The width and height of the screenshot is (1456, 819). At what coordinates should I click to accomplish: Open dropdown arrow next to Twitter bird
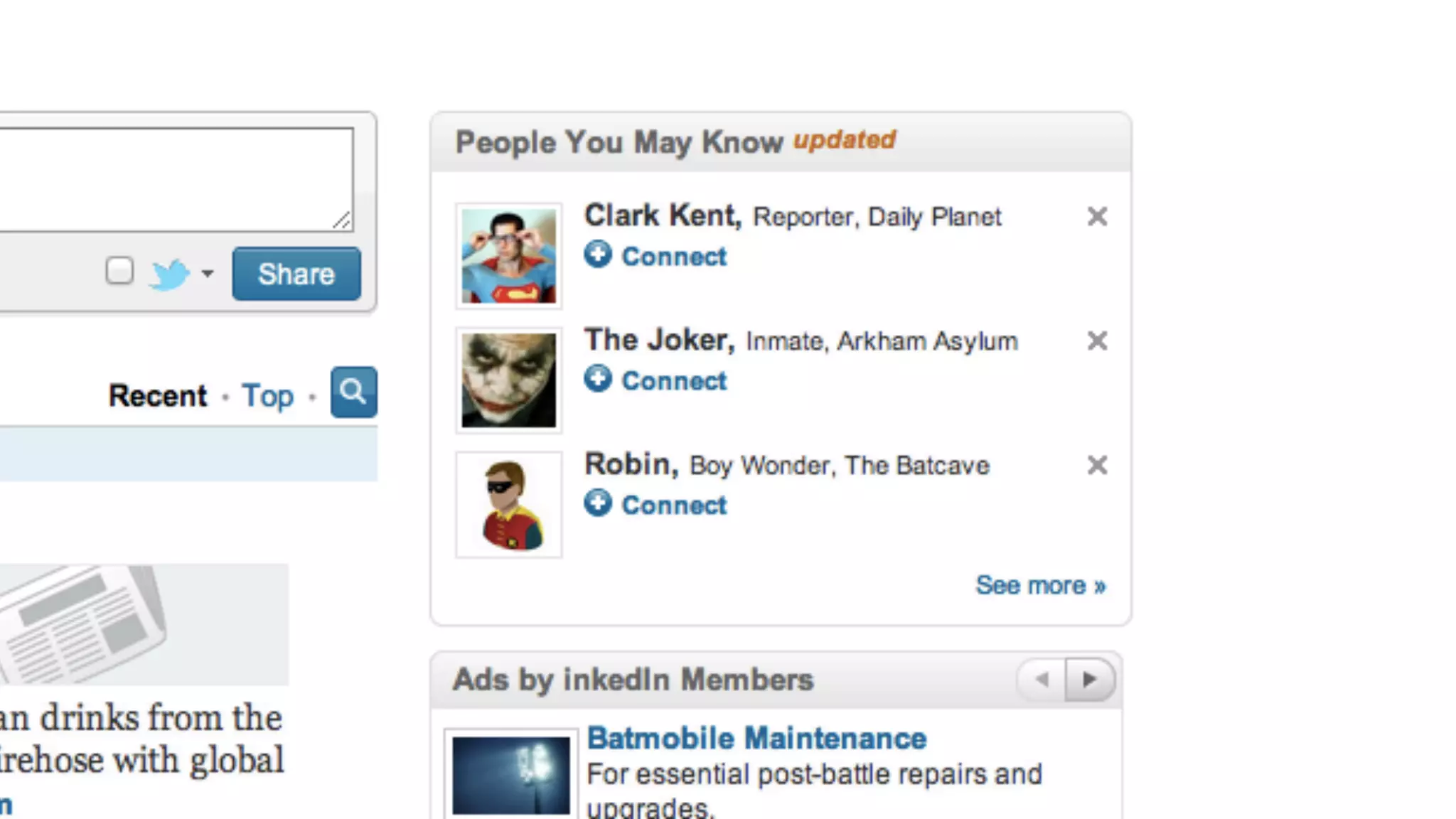point(208,273)
